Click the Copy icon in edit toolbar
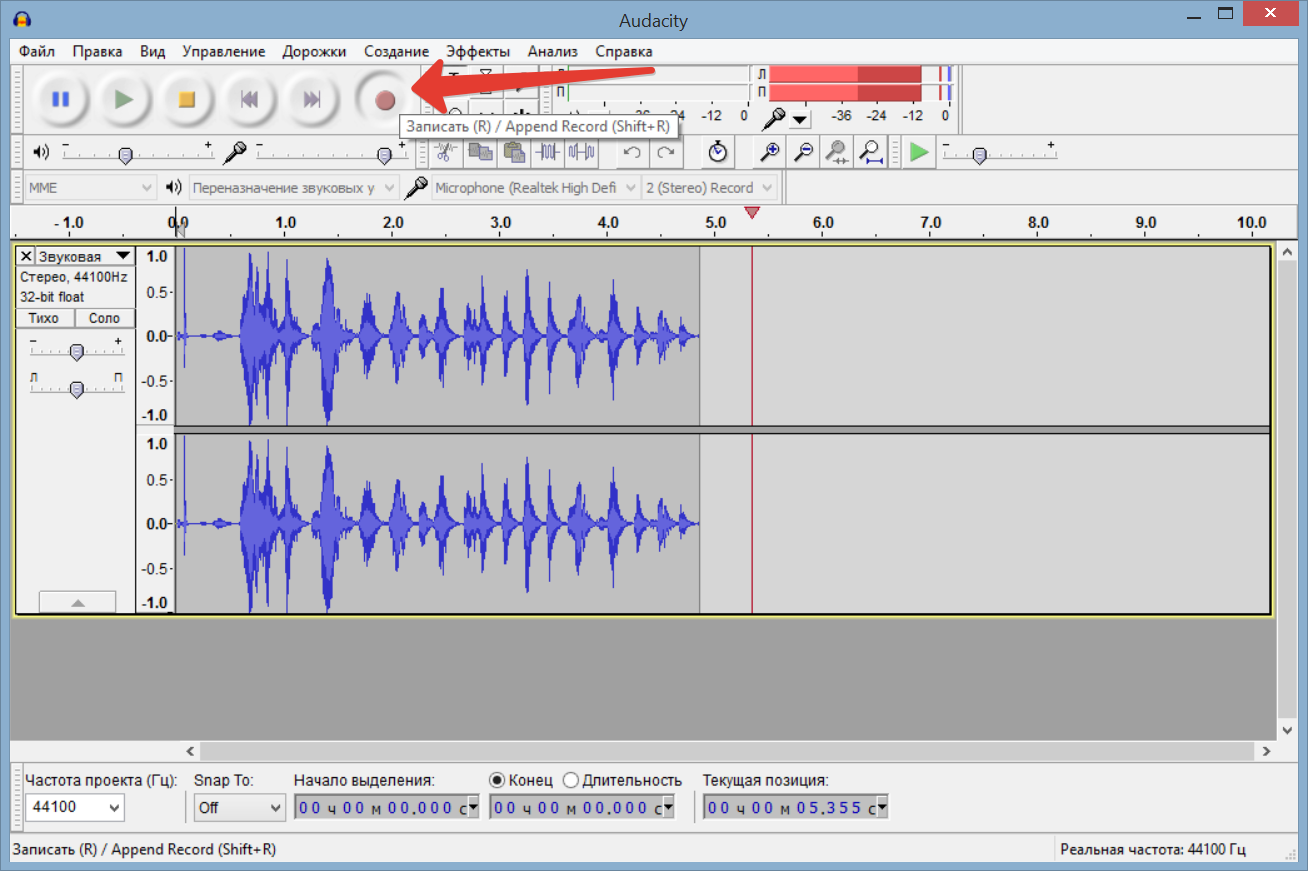Image resolution: width=1308 pixels, height=871 pixels. (x=480, y=152)
